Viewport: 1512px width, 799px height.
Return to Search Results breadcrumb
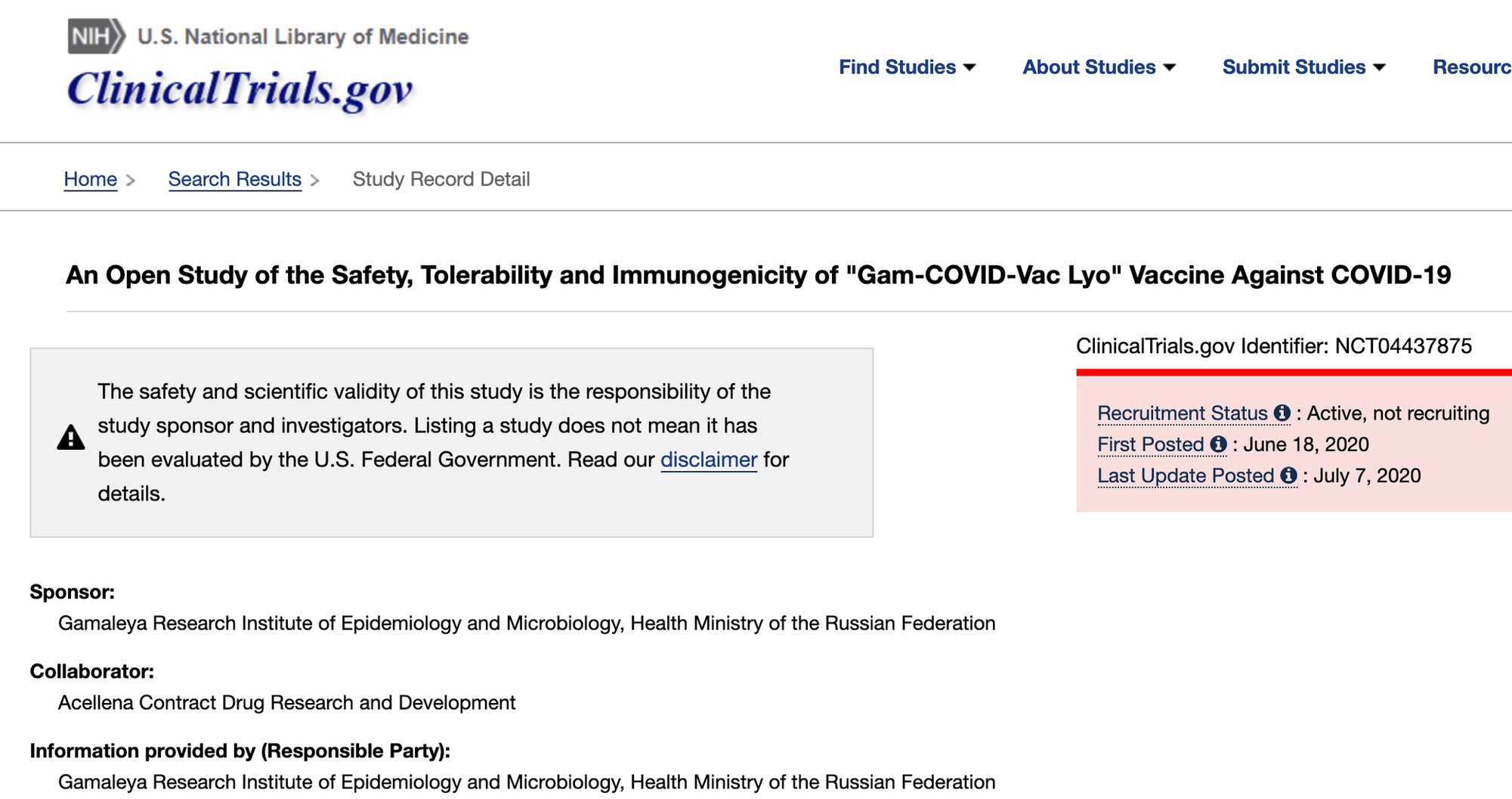[x=234, y=179]
